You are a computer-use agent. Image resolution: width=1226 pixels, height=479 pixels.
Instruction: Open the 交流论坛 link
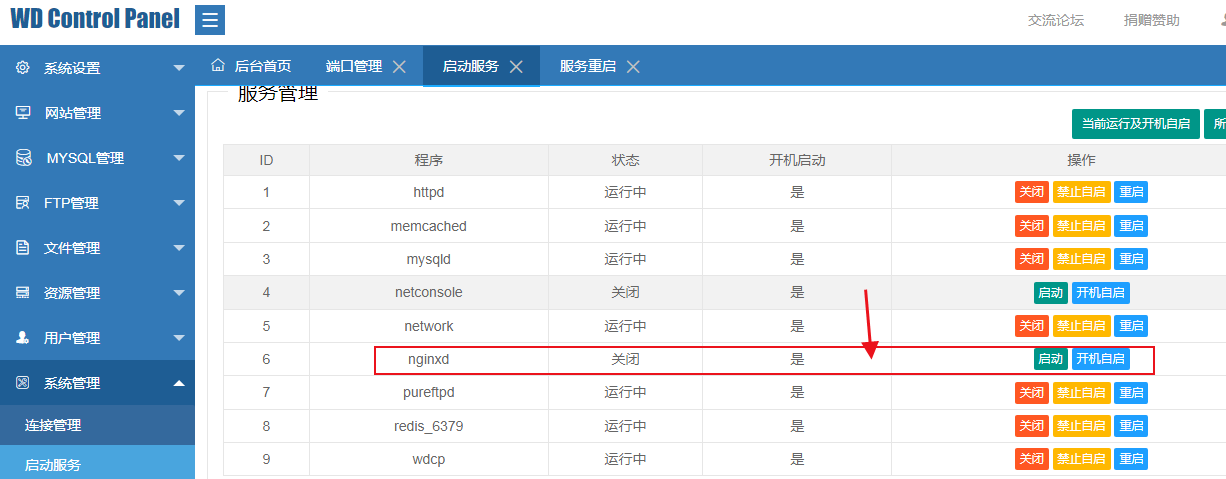point(1056,20)
